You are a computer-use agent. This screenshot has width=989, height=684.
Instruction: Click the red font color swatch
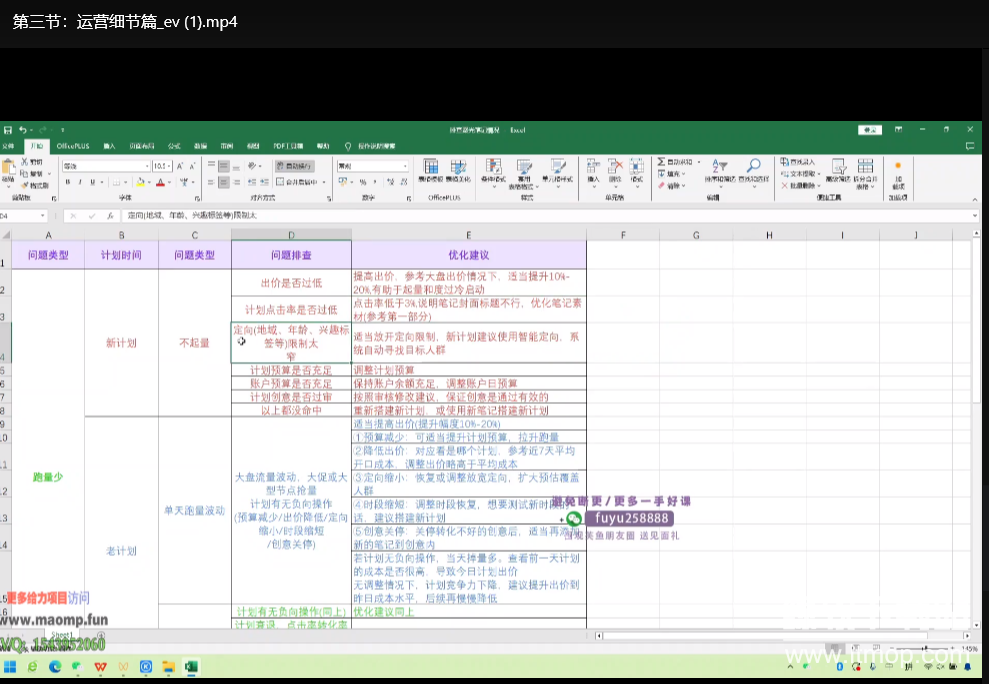coord(161,182)
